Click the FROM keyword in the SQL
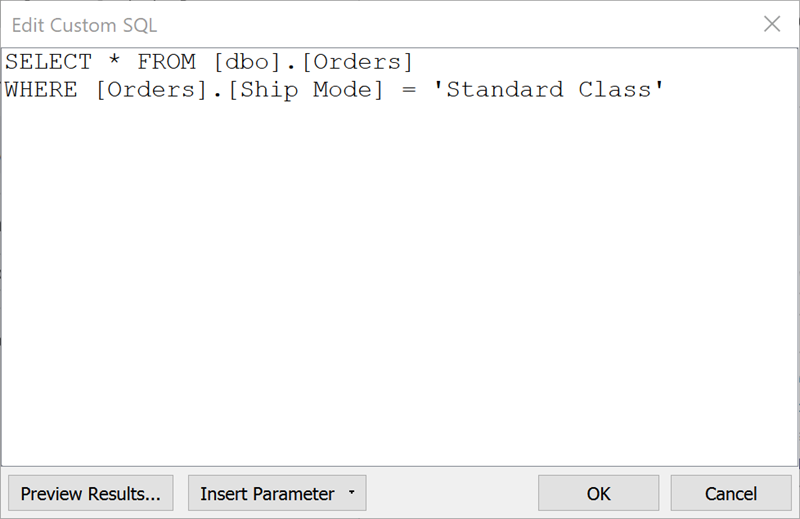The width and height of the screenshot is (800, 519). (167, 62)
